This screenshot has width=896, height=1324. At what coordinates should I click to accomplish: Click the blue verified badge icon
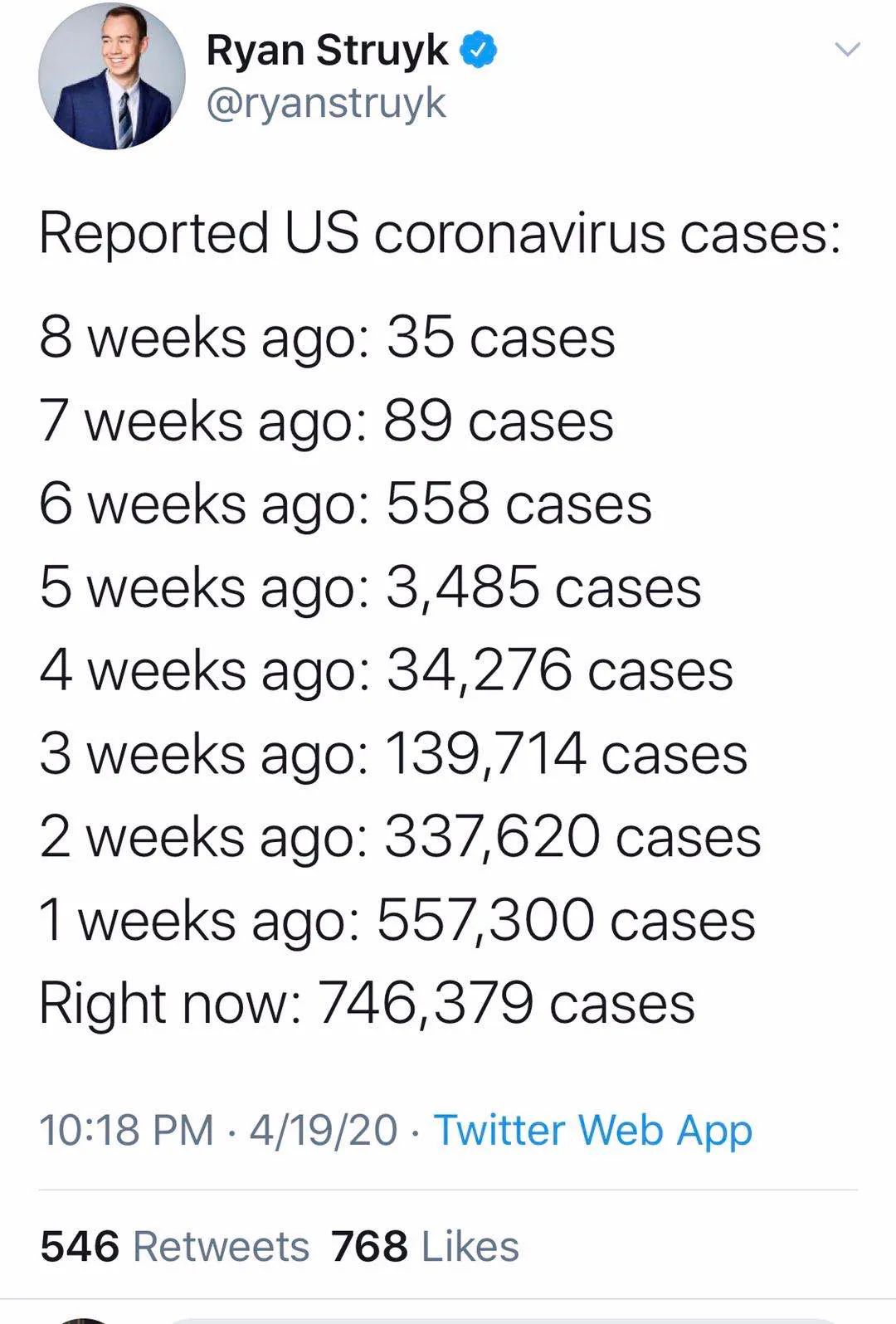pos(478,50)
